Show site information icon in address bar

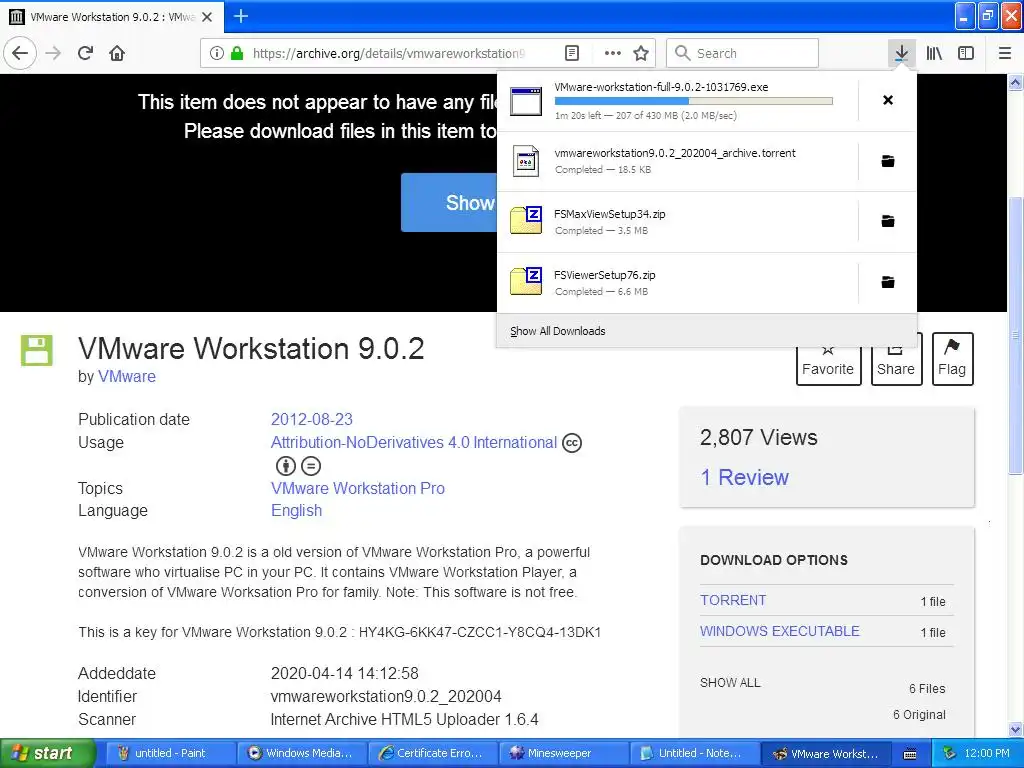coord(217,54)
